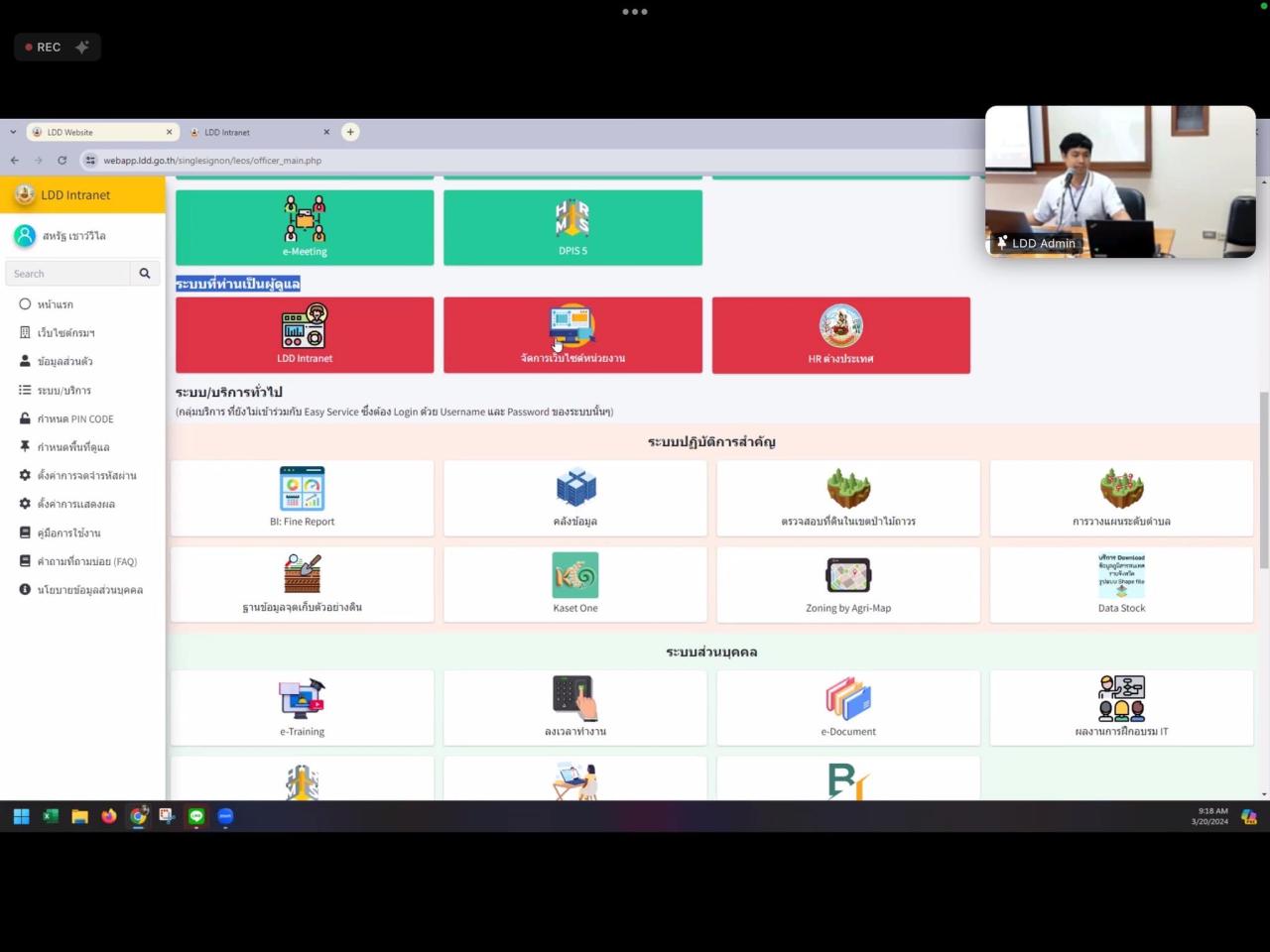1270x952 pixels.
Task: Open BI: Fine Report
Action: click(x=302, y=498)
